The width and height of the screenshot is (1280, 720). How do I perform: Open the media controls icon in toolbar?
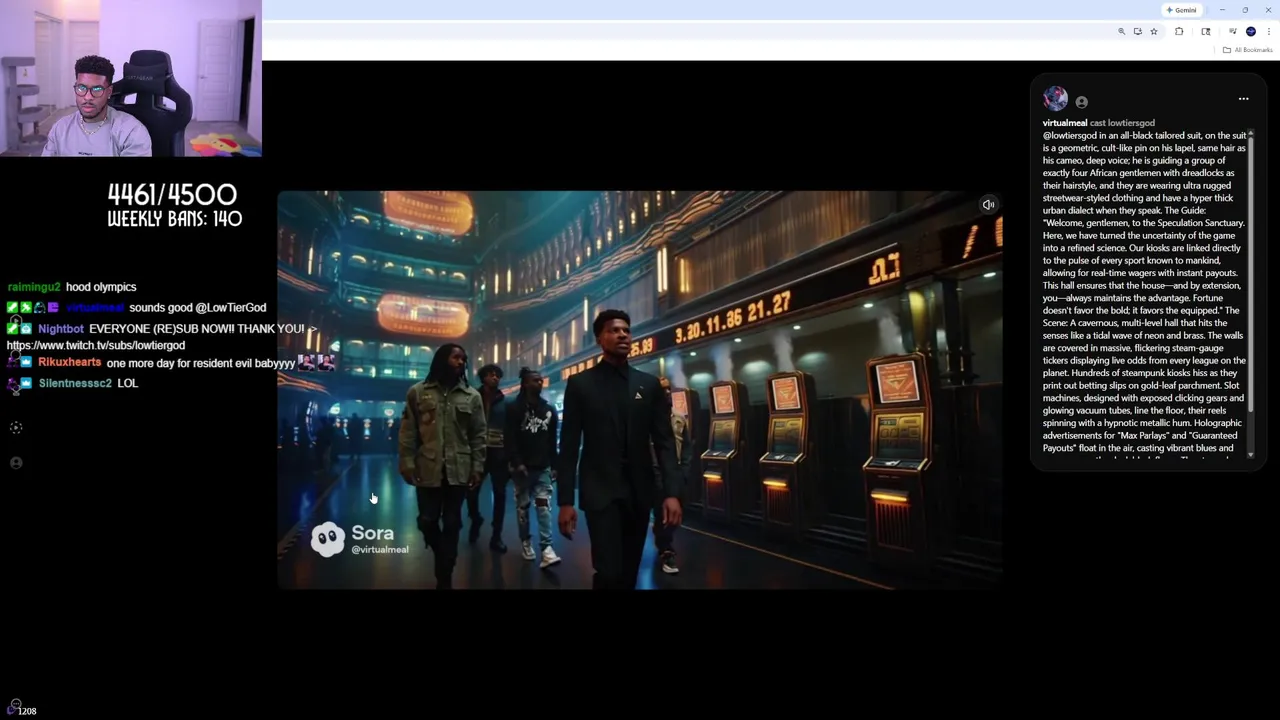point(1232,32)
